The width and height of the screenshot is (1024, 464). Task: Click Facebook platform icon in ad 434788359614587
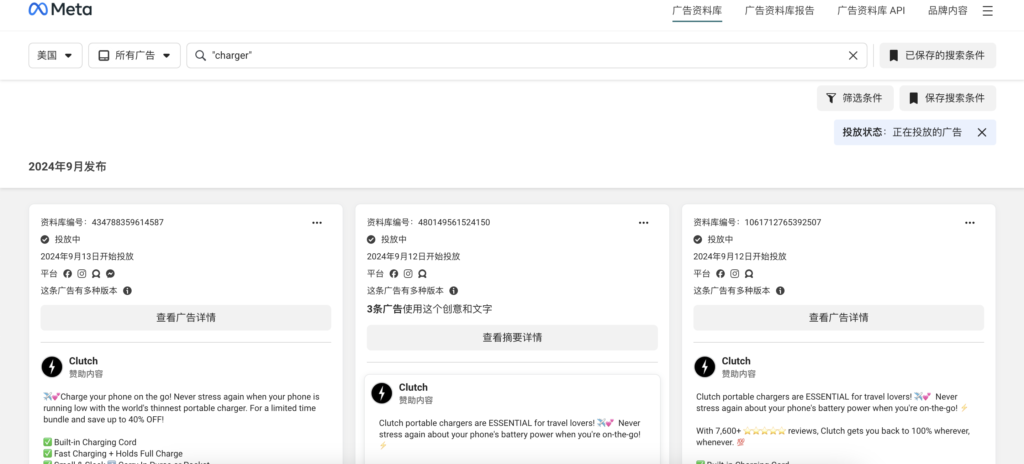tap(67, 274)
